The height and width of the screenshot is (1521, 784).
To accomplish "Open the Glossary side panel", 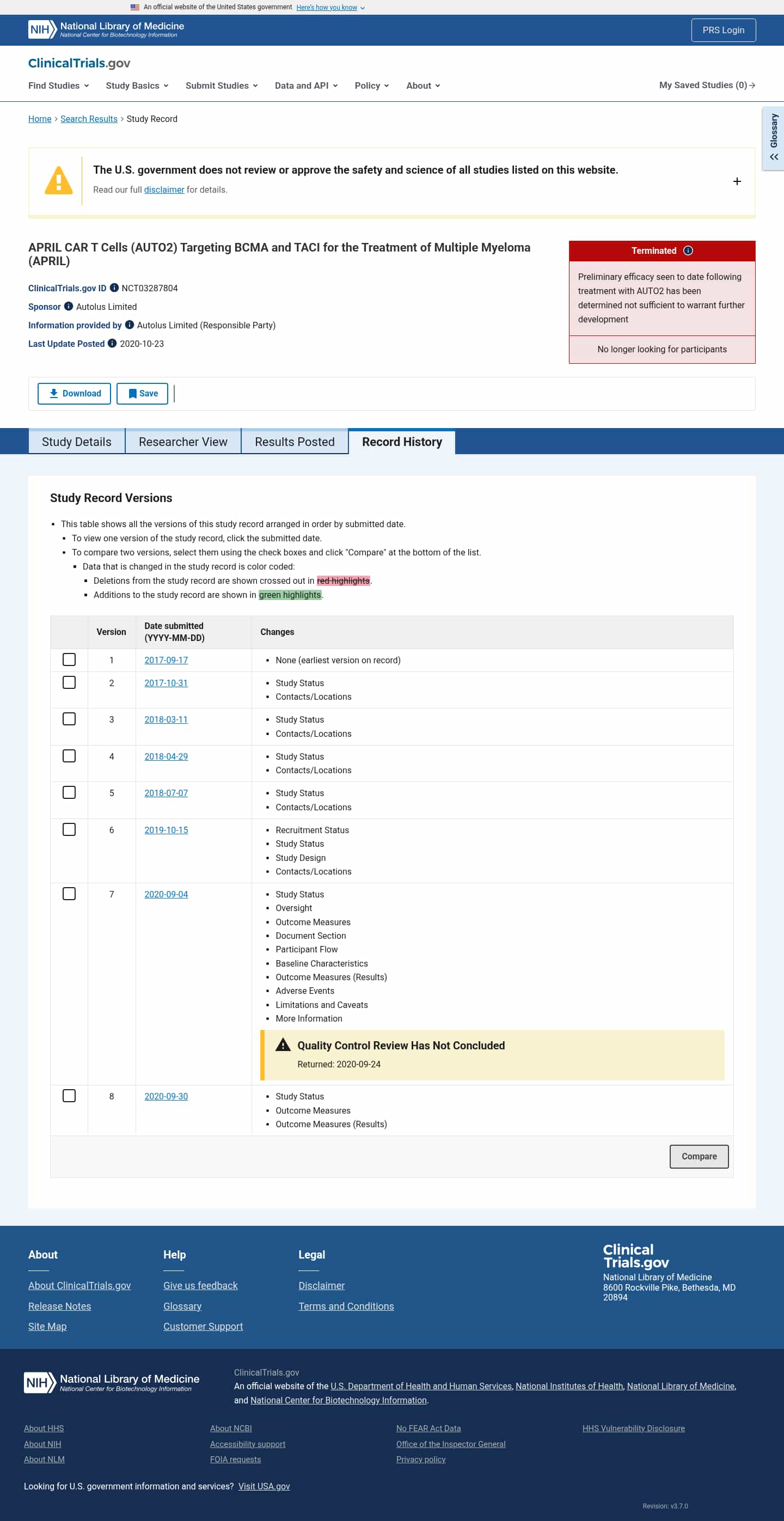I will [x=773, y=139].
